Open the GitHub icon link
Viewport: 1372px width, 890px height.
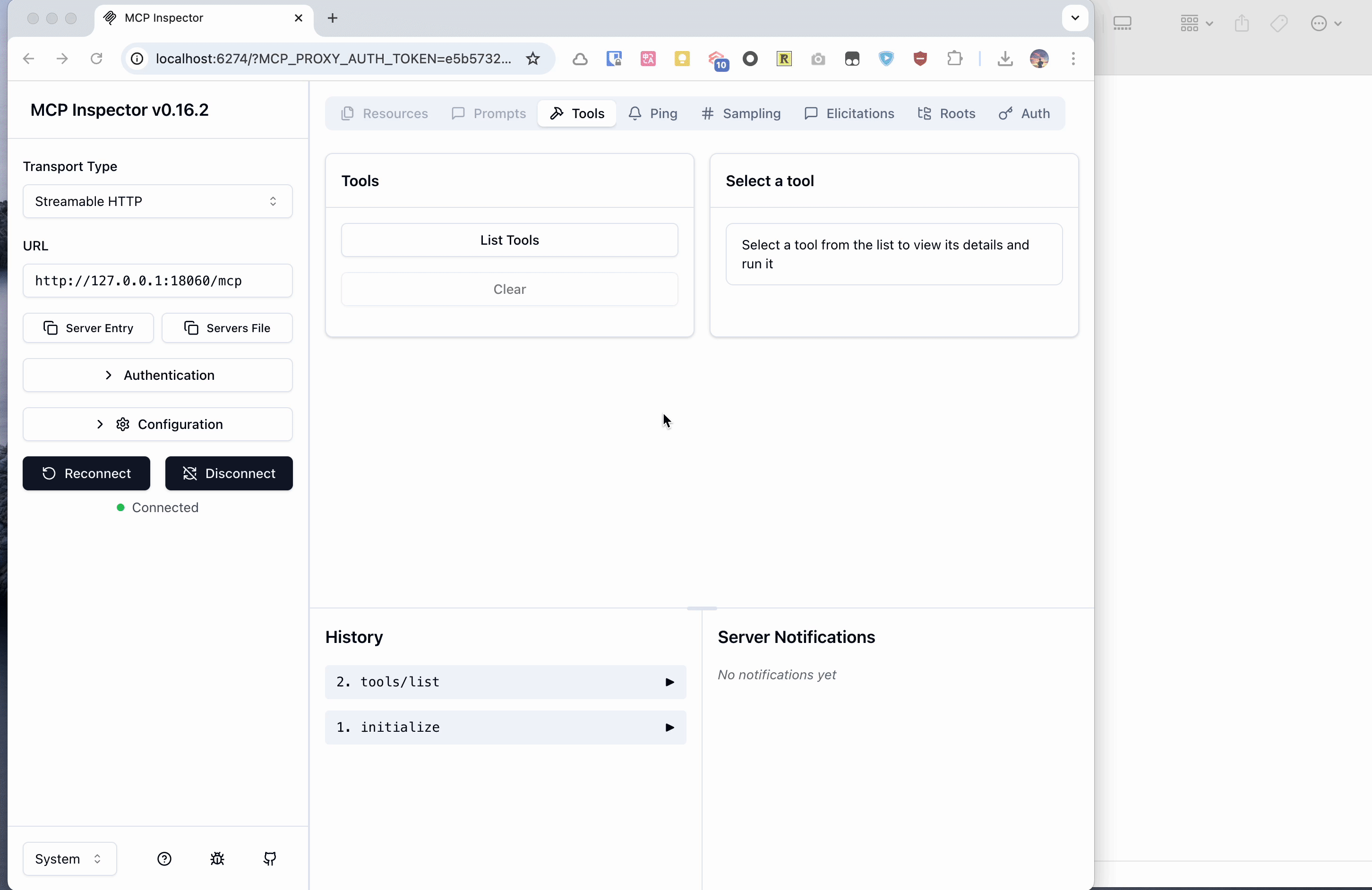pyautogui.click(x=270, y=859)
